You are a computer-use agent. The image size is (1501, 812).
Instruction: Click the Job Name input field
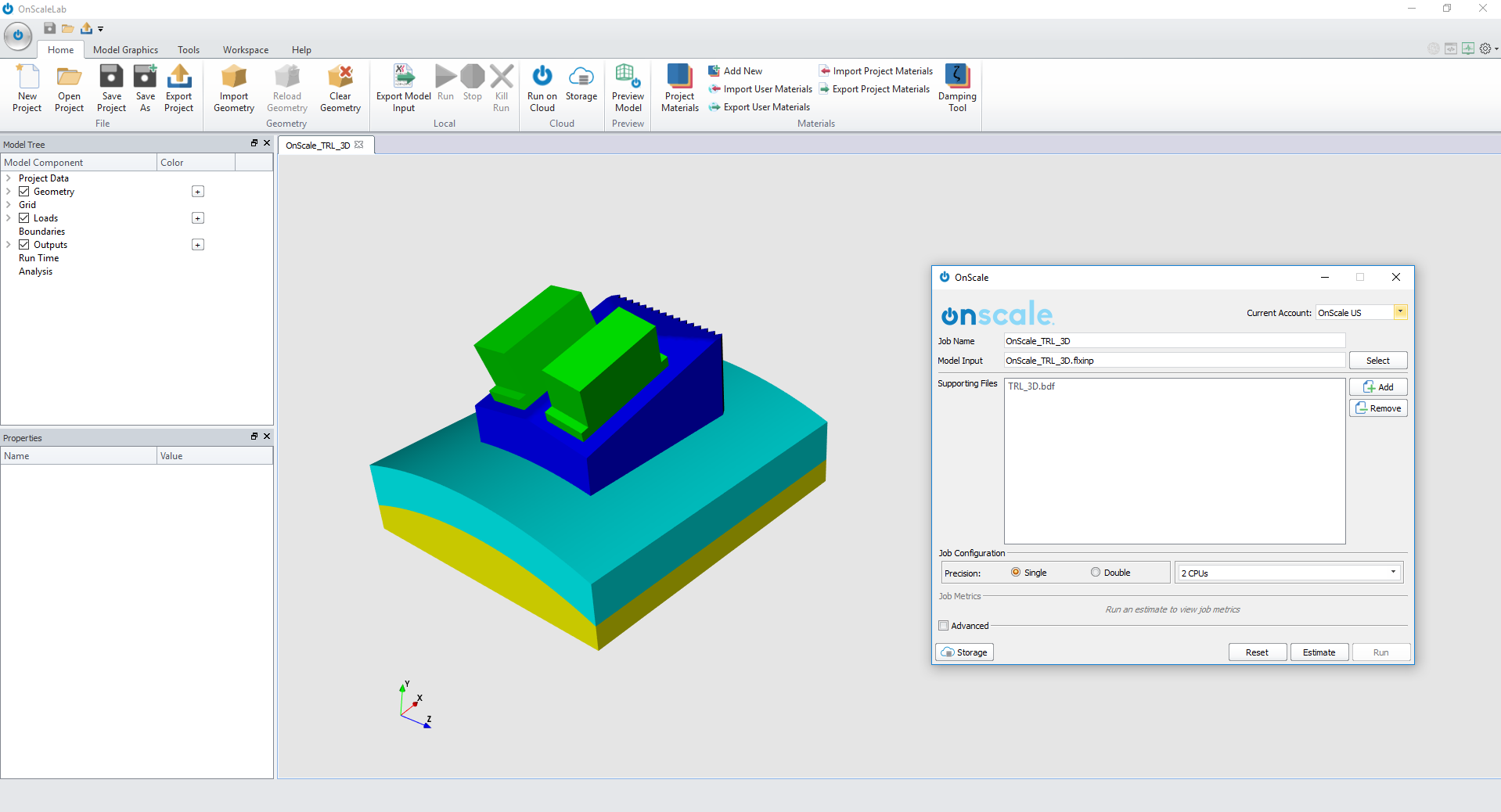click(1175, 341)
